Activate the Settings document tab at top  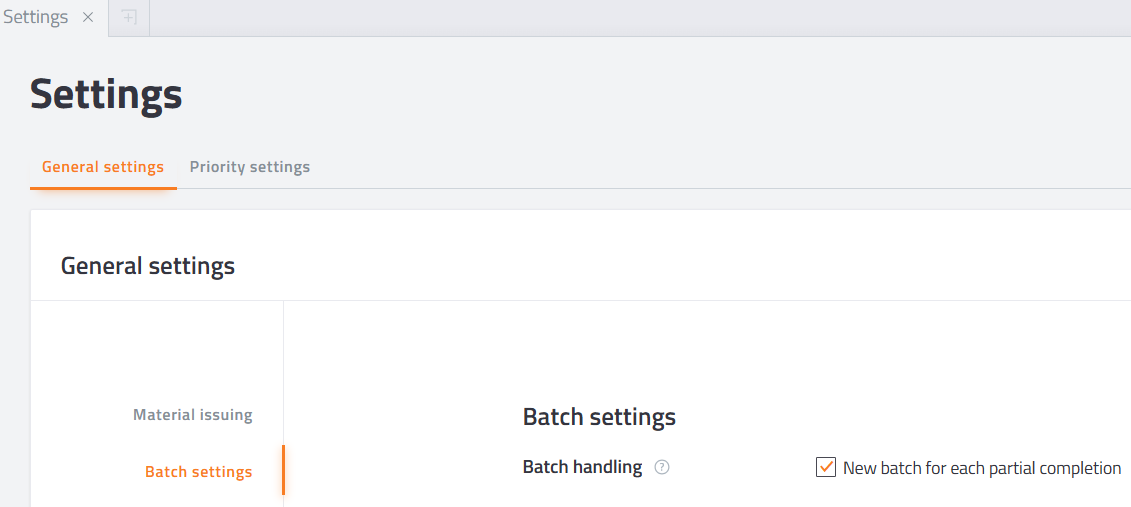35,17
